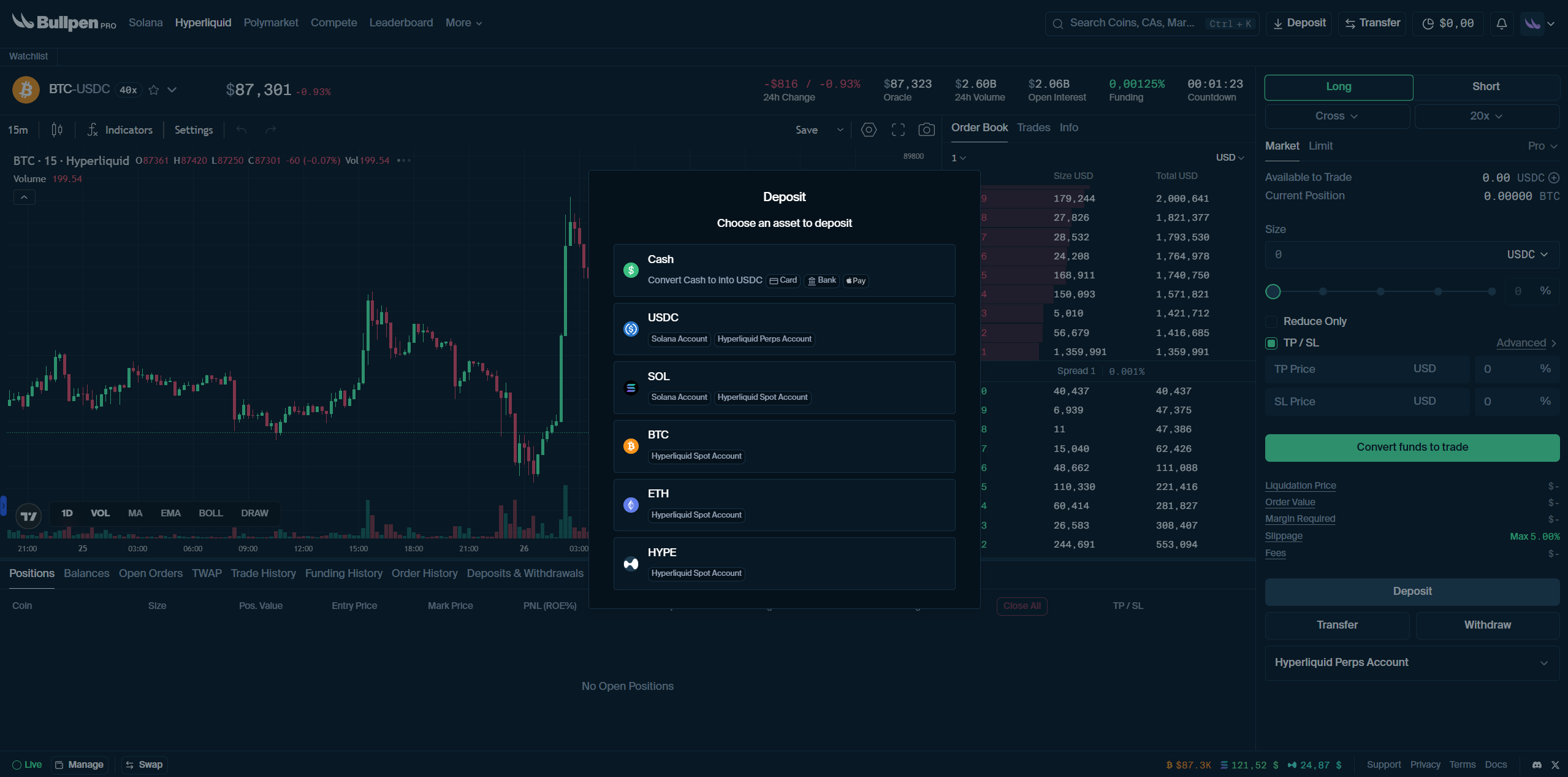Switch to the Trades tab

click(1033, 128)
